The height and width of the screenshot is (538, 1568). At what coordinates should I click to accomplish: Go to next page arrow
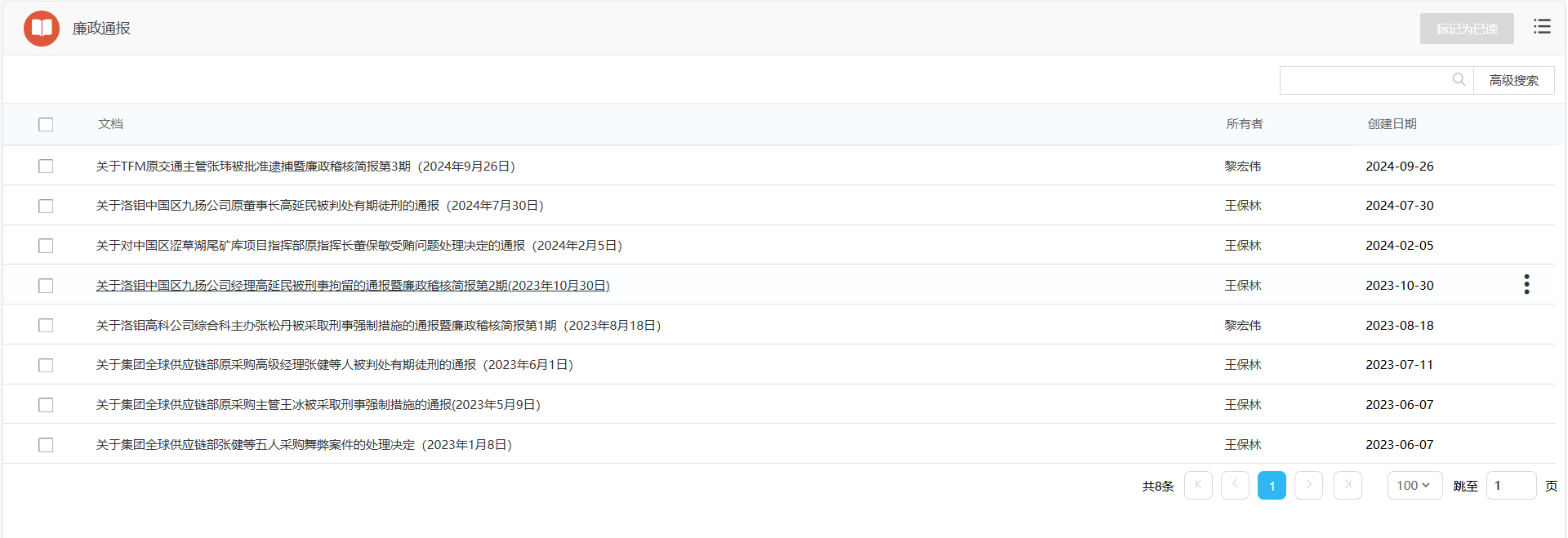point(1308,485)
